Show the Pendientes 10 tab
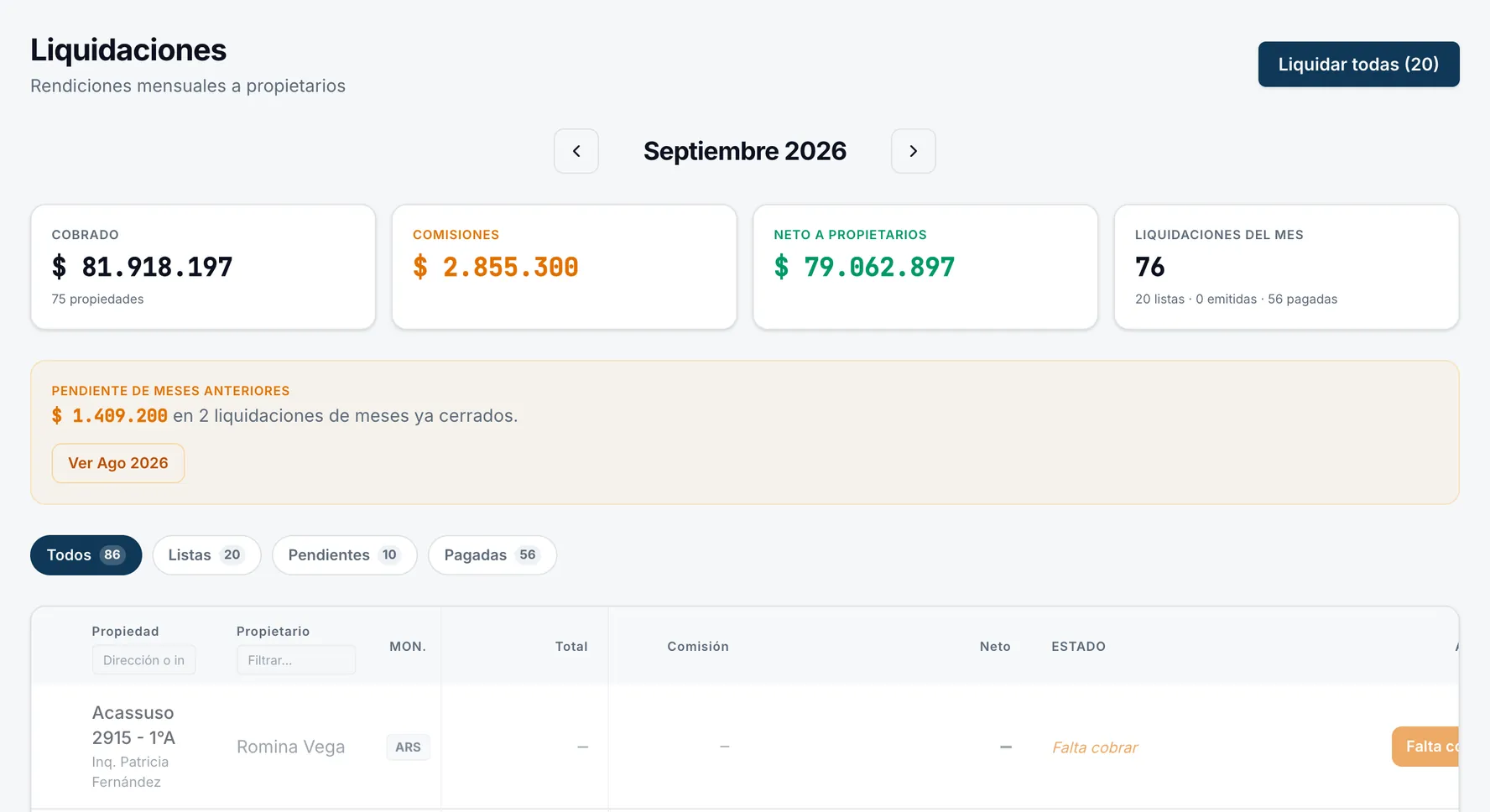Image resolution: width=1490 pixels, height=812 pixels. point(344,555)
